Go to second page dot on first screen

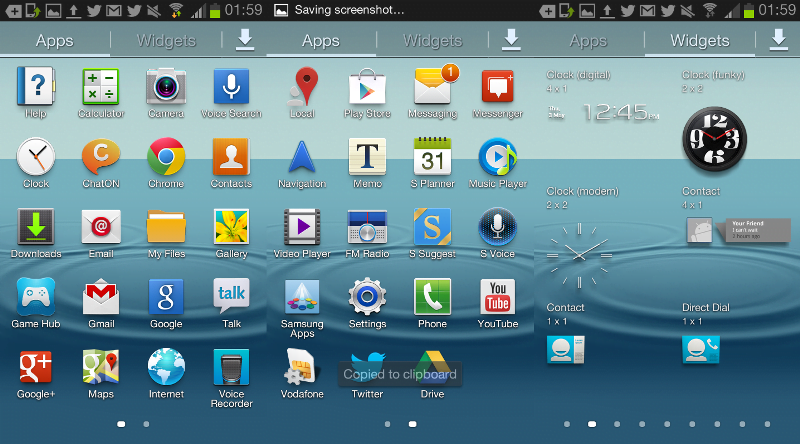(146, 424)
